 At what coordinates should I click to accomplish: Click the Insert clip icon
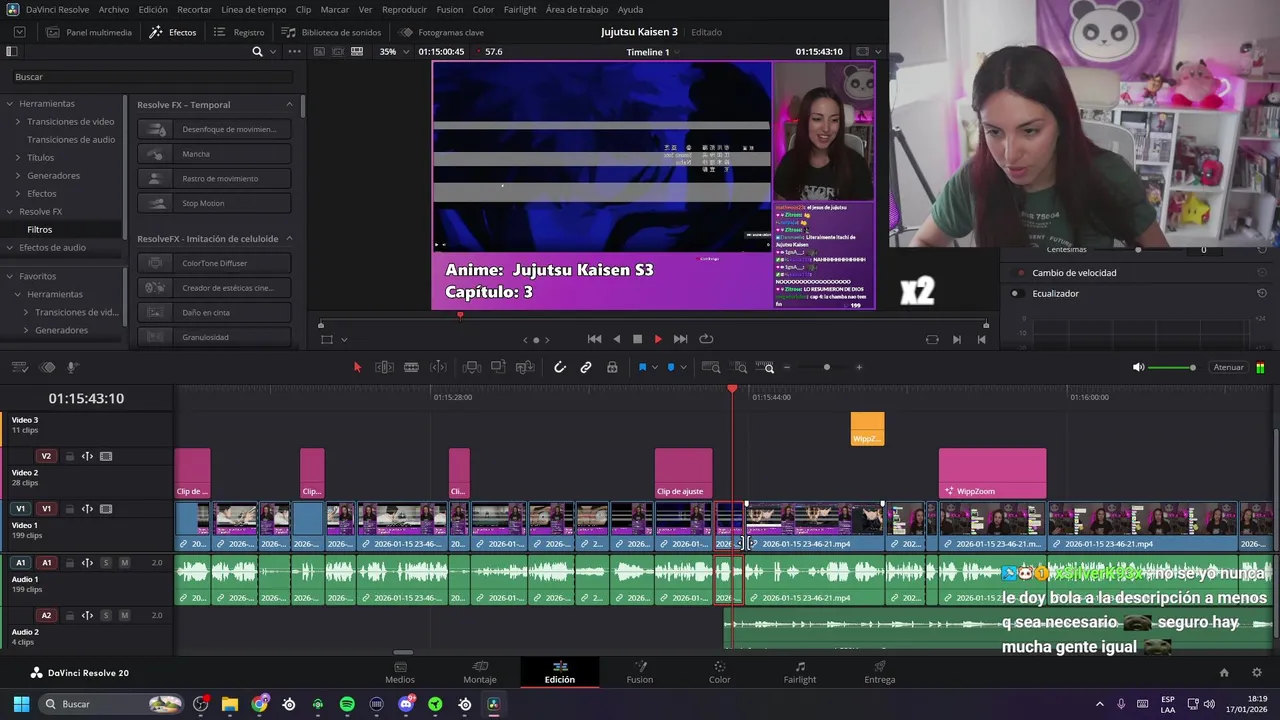(472, 367)
